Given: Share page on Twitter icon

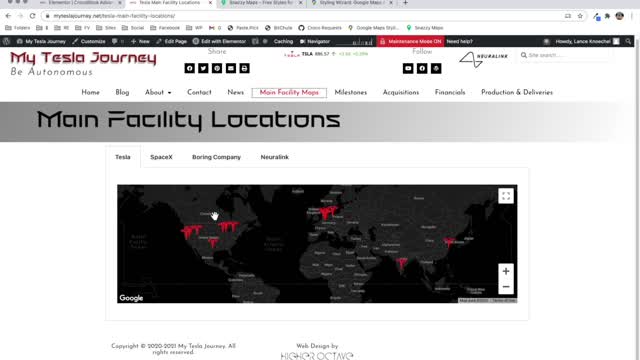Looking at the screenshot, I should pos(203,68).
